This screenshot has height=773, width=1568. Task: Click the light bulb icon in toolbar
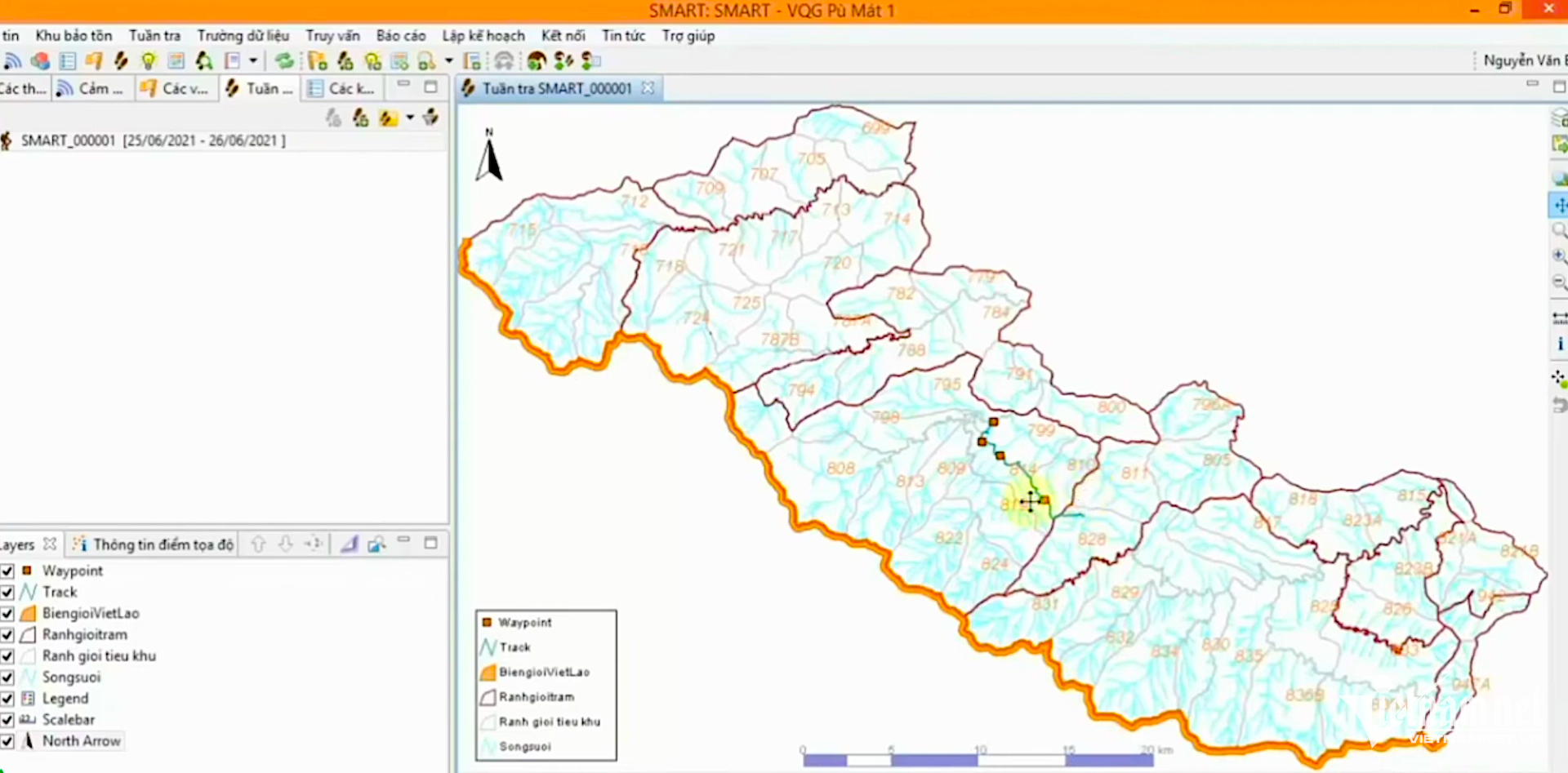[x=148, y=61]
